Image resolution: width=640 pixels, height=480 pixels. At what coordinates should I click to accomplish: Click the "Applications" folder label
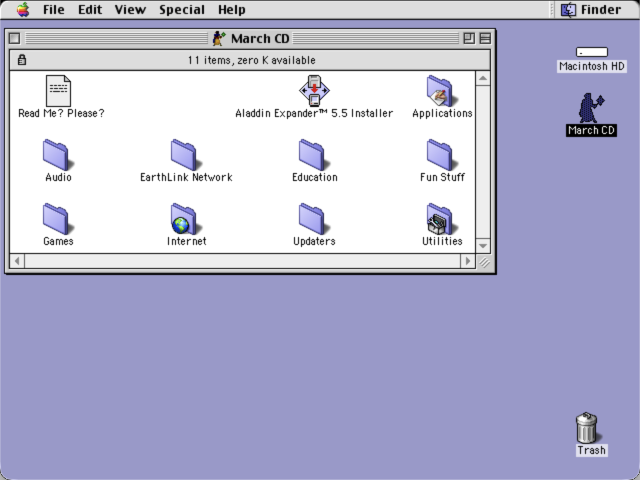[x=442, y=113]
